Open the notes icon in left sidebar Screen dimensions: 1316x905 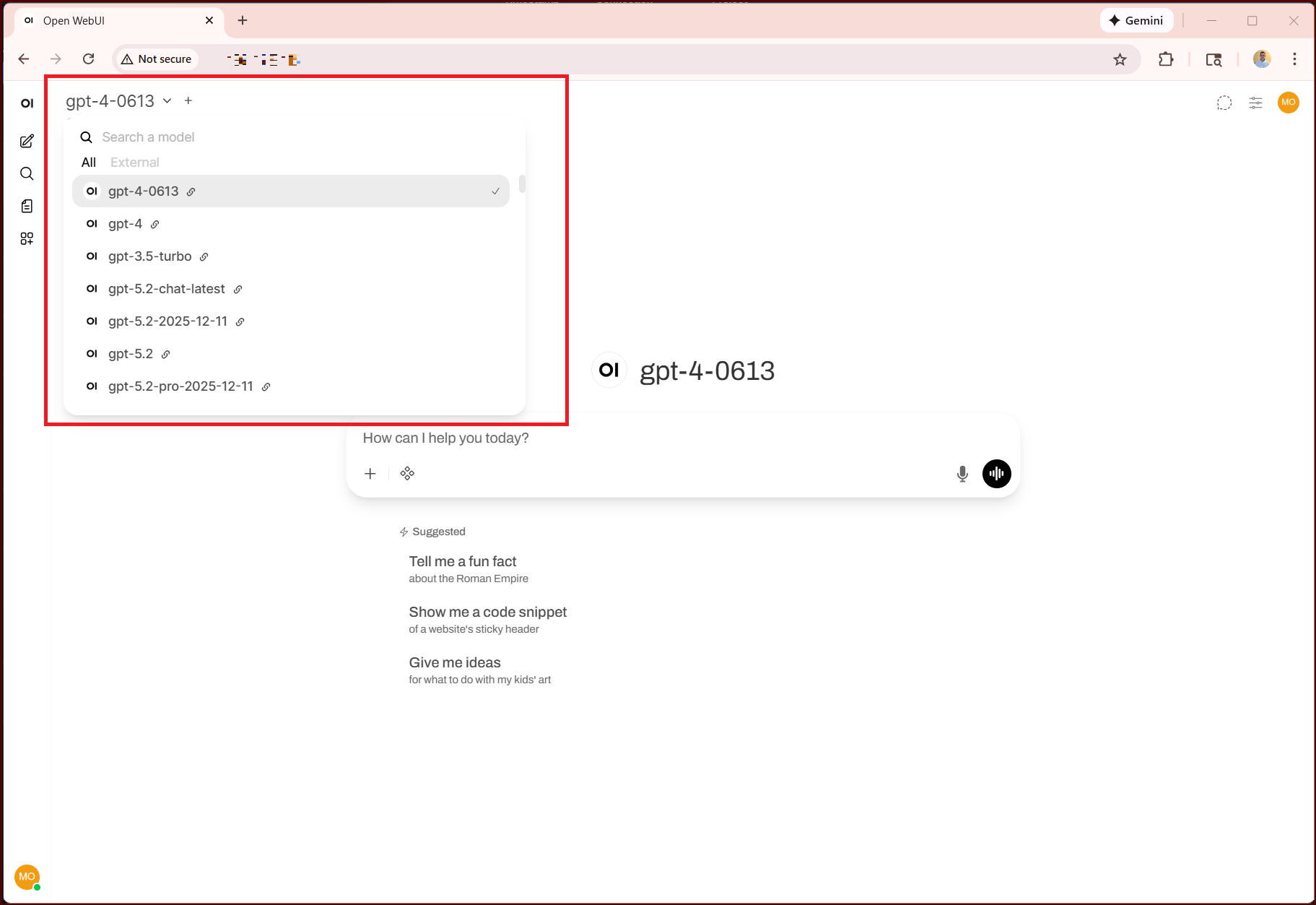pos(27,207)
